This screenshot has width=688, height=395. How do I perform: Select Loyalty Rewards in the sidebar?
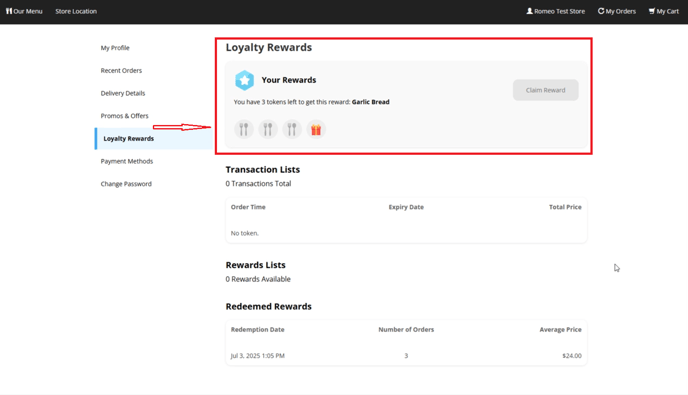coord(154,139)
